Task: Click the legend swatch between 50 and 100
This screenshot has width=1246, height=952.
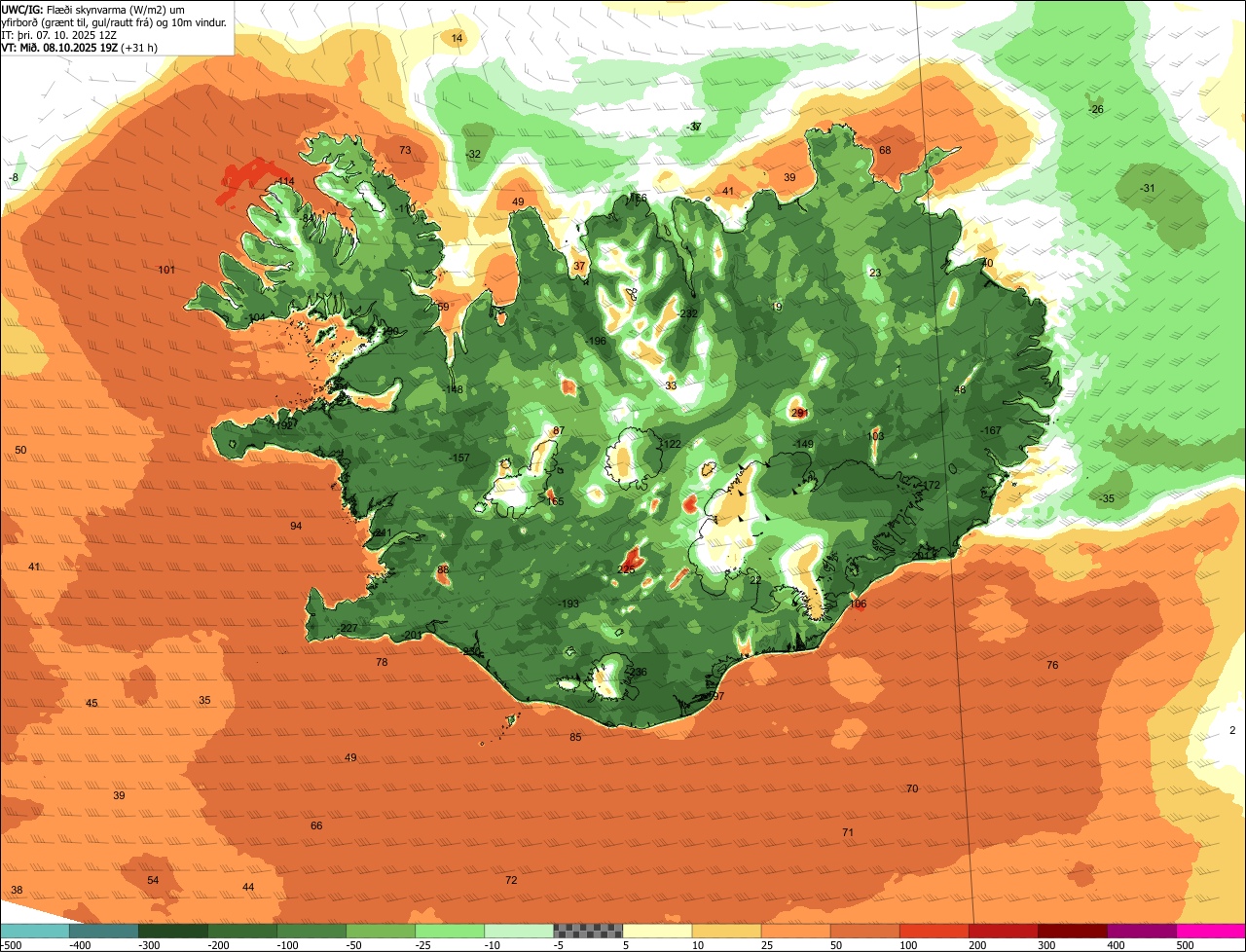Action: coord(864,931)
